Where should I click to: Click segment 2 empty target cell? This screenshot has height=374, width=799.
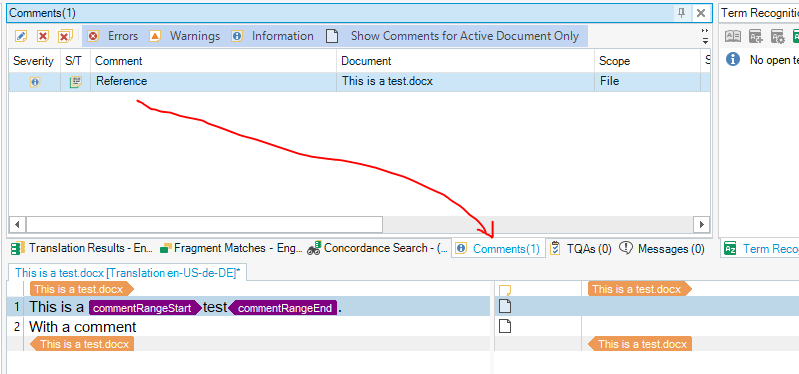pos(690,326)
